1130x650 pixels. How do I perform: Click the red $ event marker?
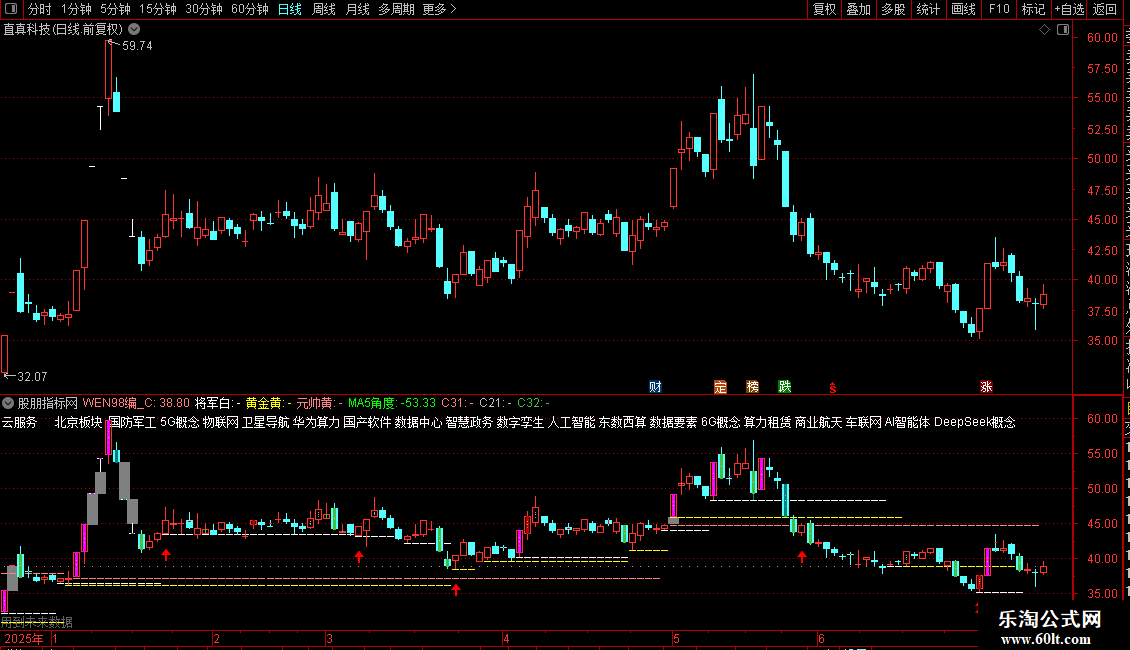(832, 388)
